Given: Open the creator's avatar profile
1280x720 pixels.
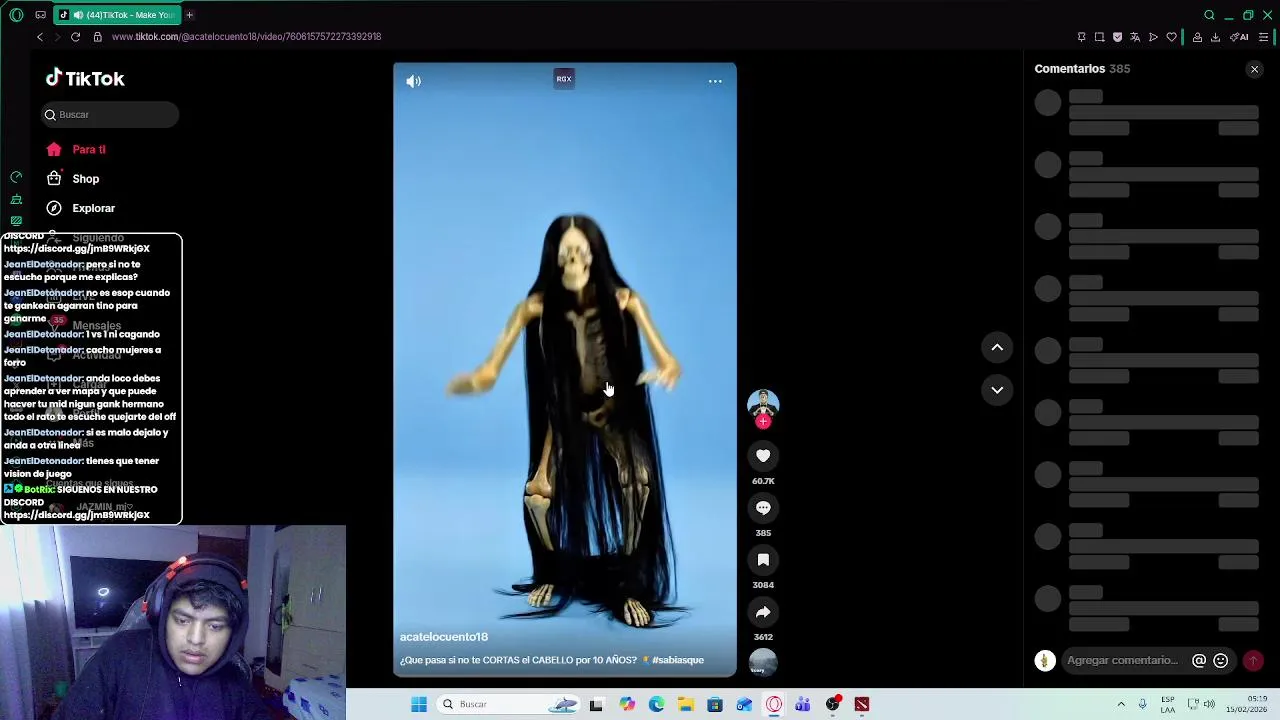Looking at the screenshot, I should [763, 403].
